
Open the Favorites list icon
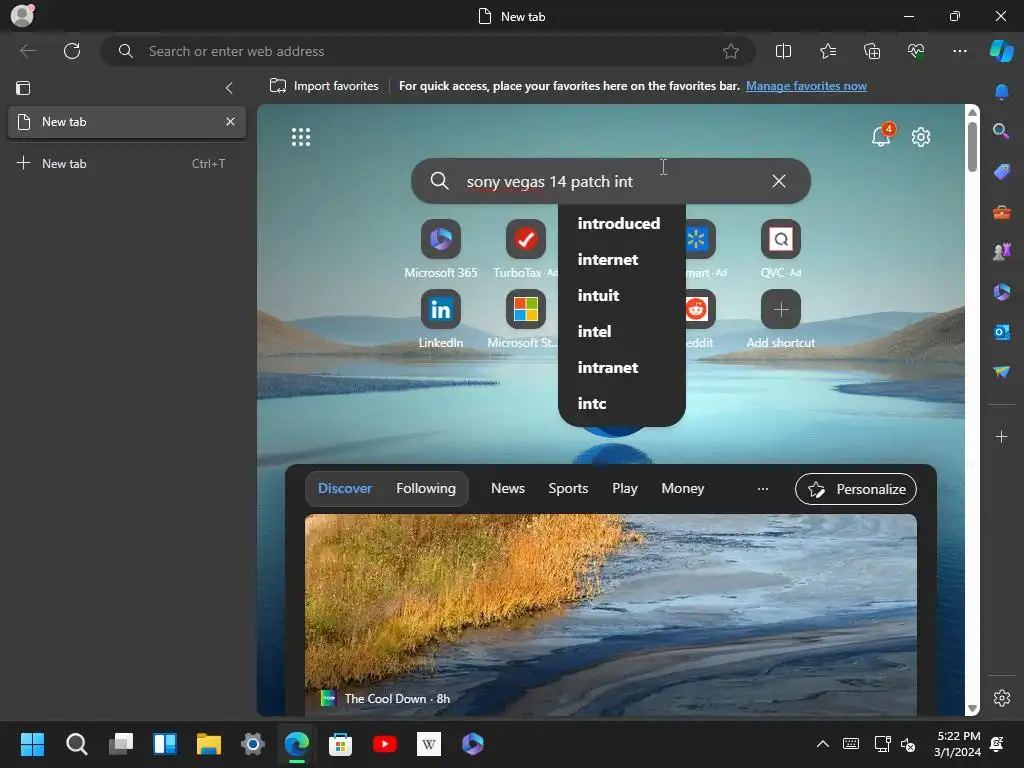[x=827, y=51]
